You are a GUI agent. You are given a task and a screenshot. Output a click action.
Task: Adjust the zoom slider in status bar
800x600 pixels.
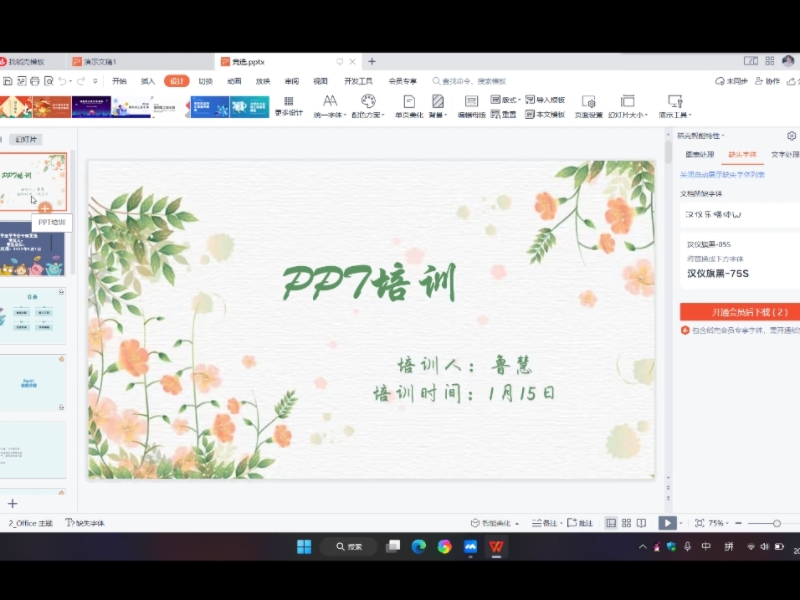[x=777, y=523]
